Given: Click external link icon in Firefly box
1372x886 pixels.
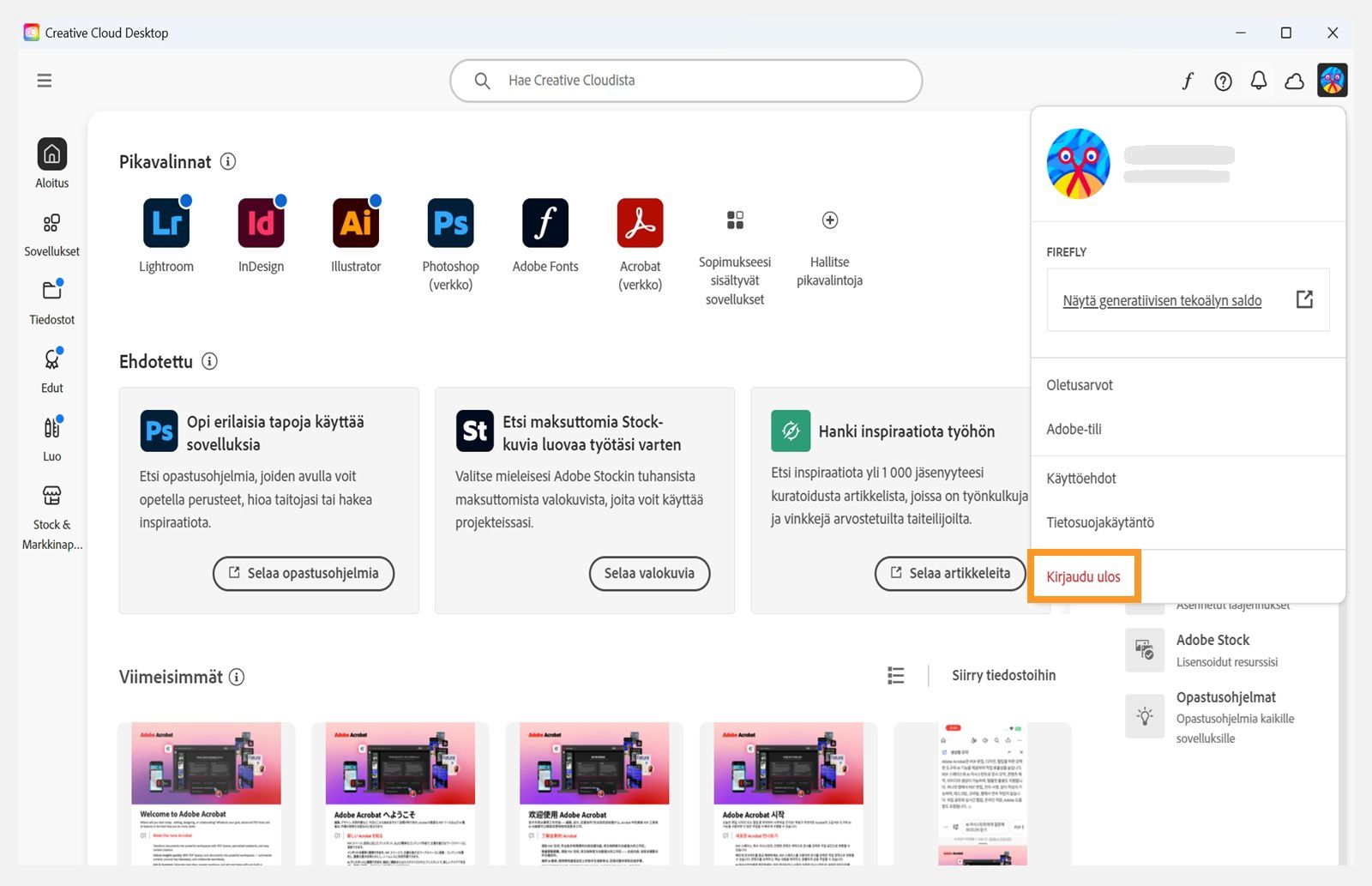Looking at the screenshot, I should [1304, 299].
